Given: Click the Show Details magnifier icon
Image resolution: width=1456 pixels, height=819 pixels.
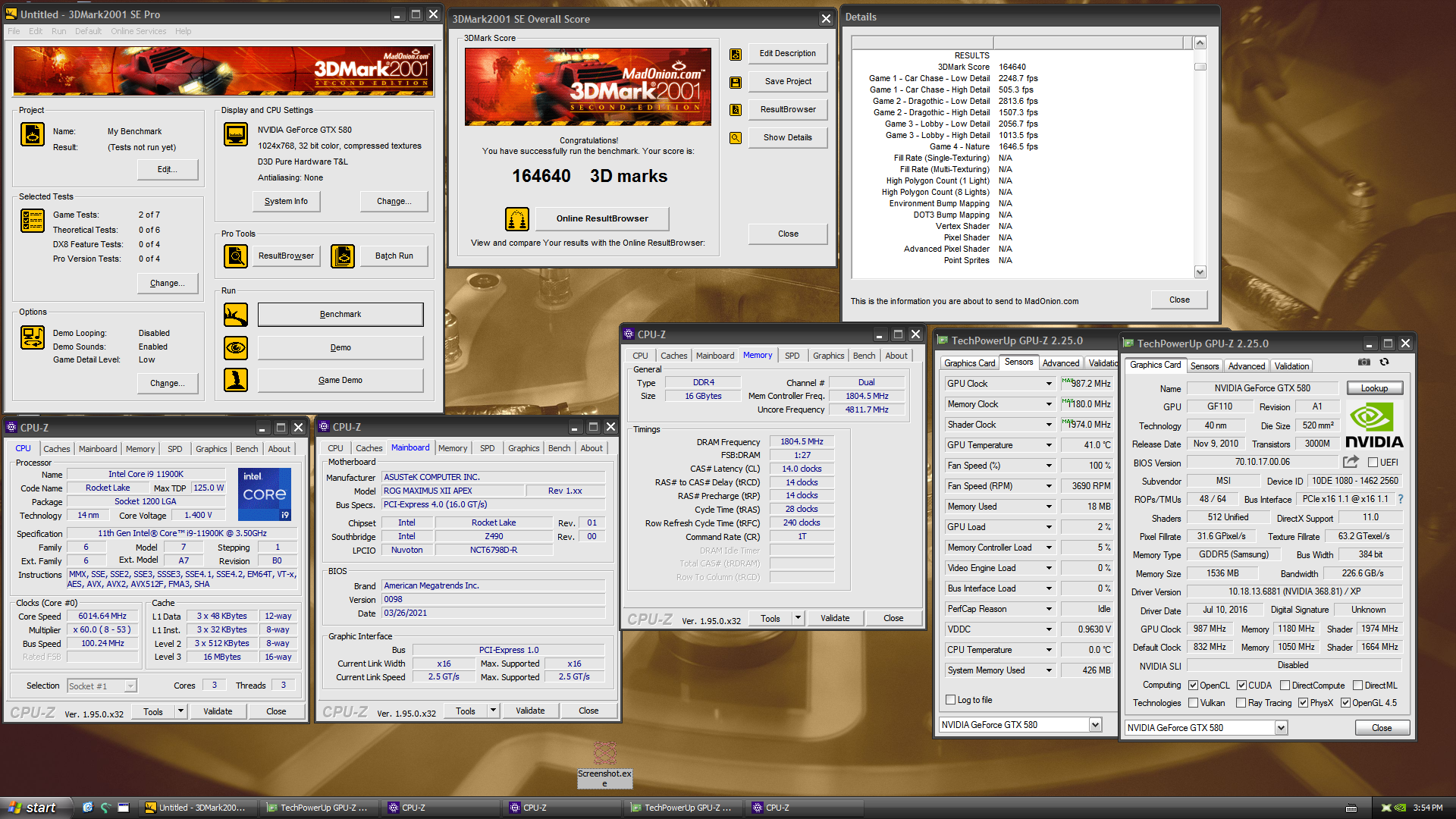Looking at the screenshot, I should (x=736, y=138).
